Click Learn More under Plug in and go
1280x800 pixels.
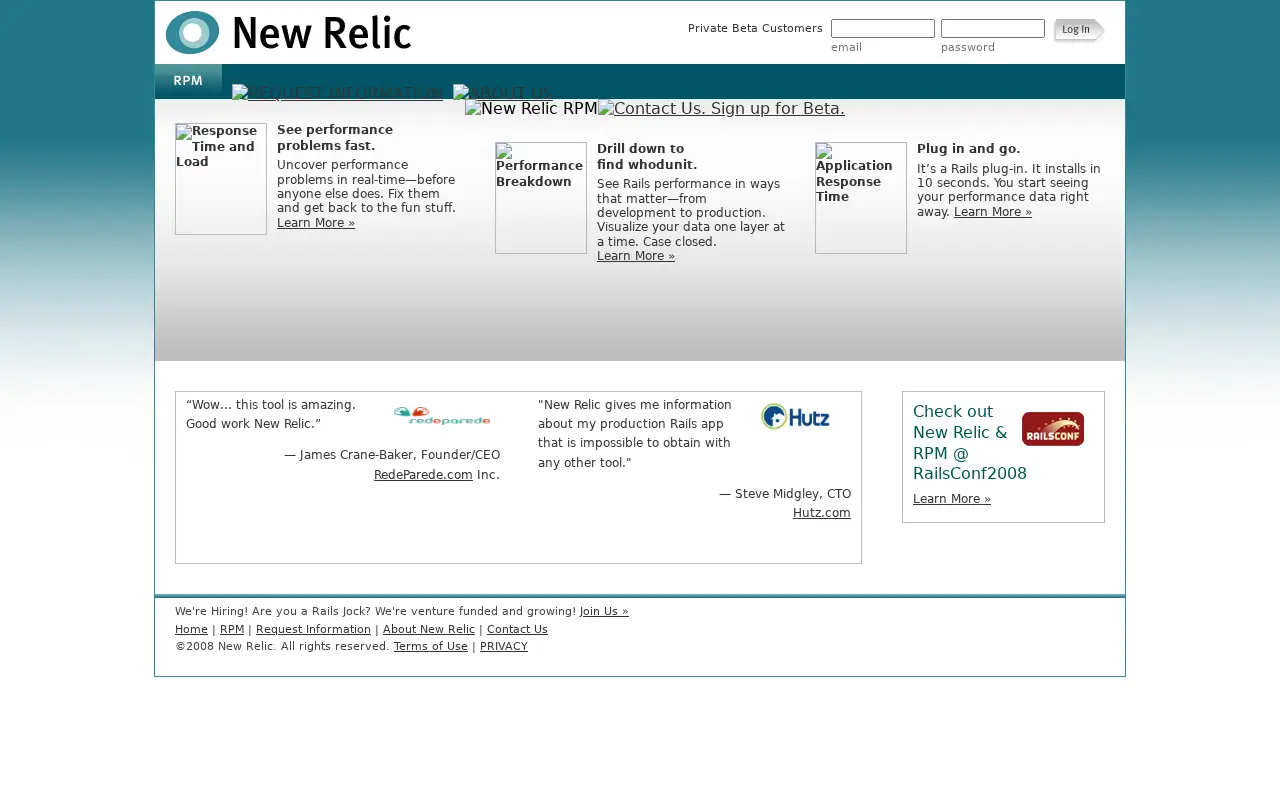(993, 212)
